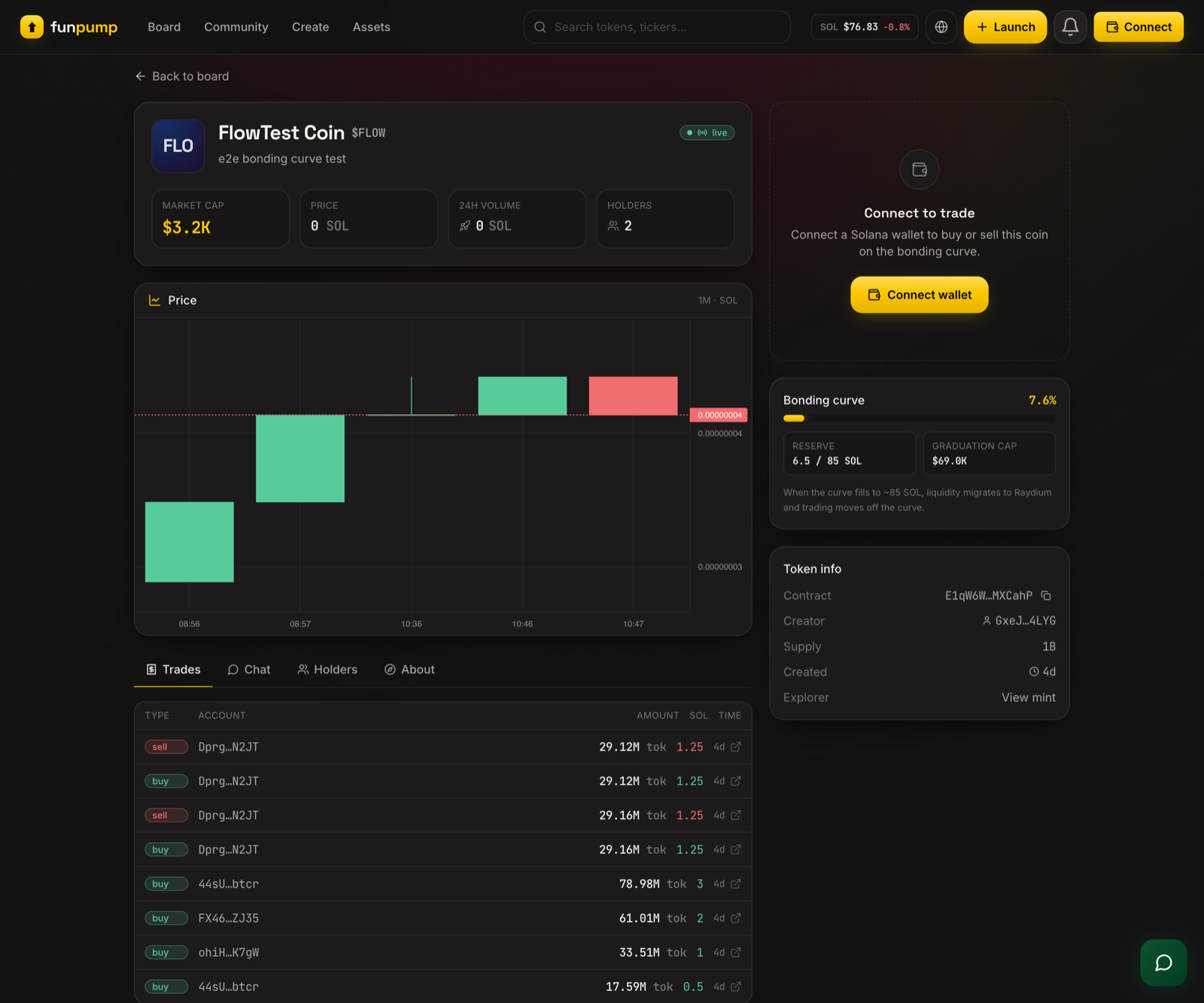
Task: Click the SOL $76.83 price ticker
Action: click(865, 27)
